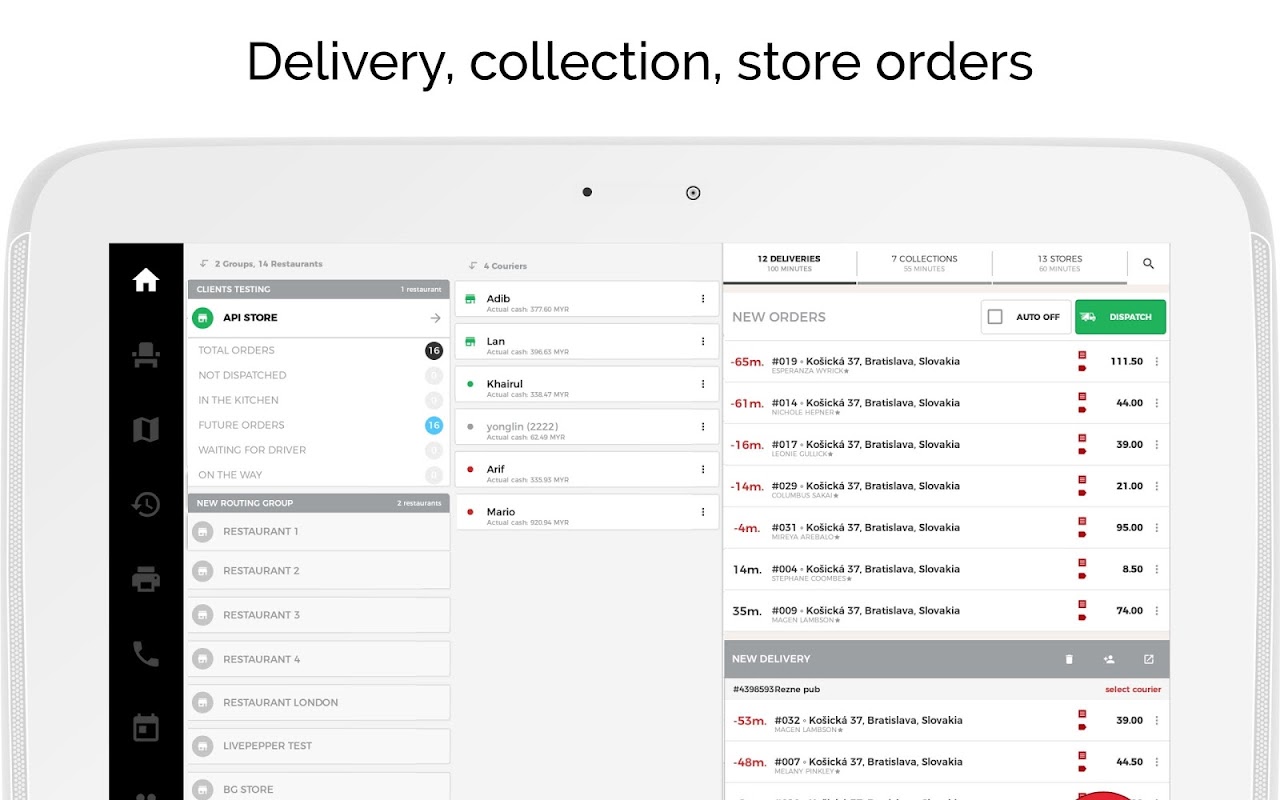Open the options menu for courier Lan
Image resolution: width=1280 pixels, height=800 pixels.
703,341
